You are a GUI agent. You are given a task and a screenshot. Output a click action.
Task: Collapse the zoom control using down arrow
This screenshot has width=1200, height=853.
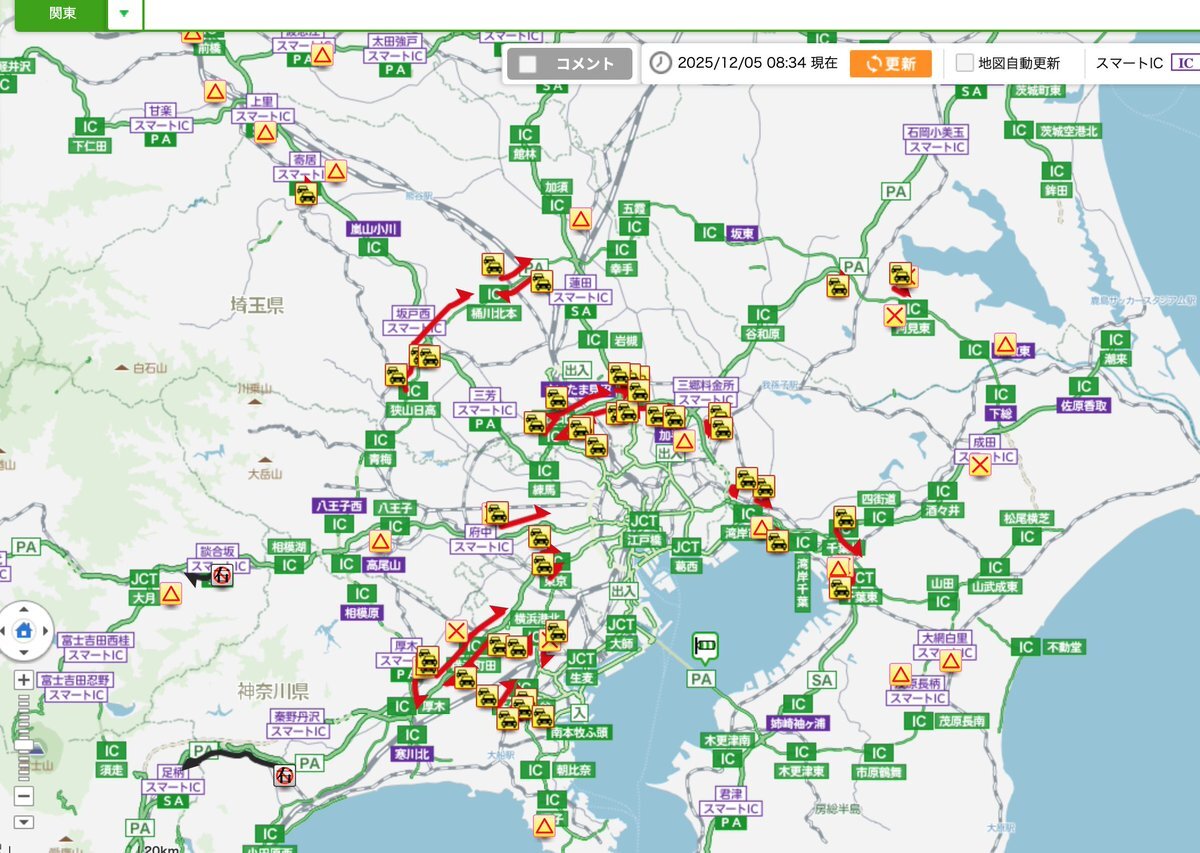point(25,822)
